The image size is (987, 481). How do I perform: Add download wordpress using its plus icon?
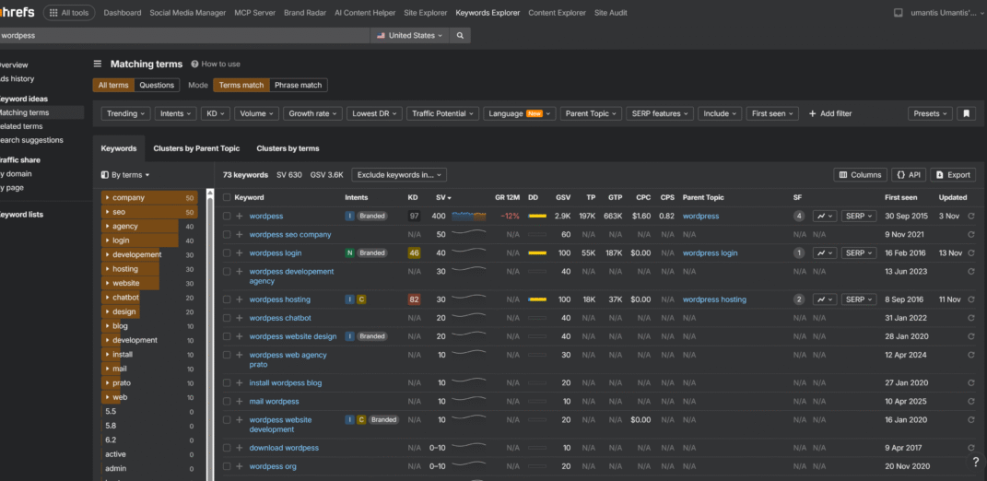239,448
